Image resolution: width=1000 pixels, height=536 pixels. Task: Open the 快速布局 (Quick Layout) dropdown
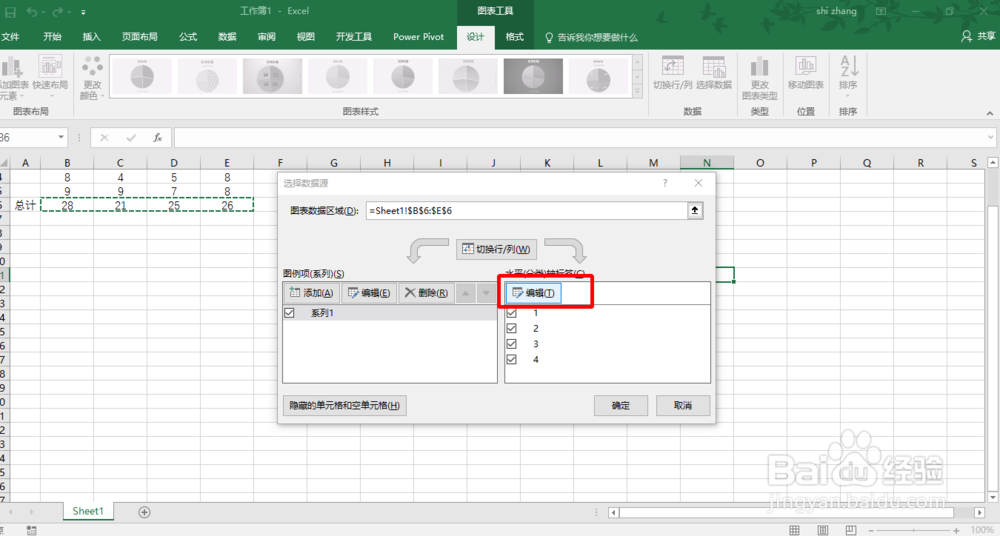tap(50, 75)
